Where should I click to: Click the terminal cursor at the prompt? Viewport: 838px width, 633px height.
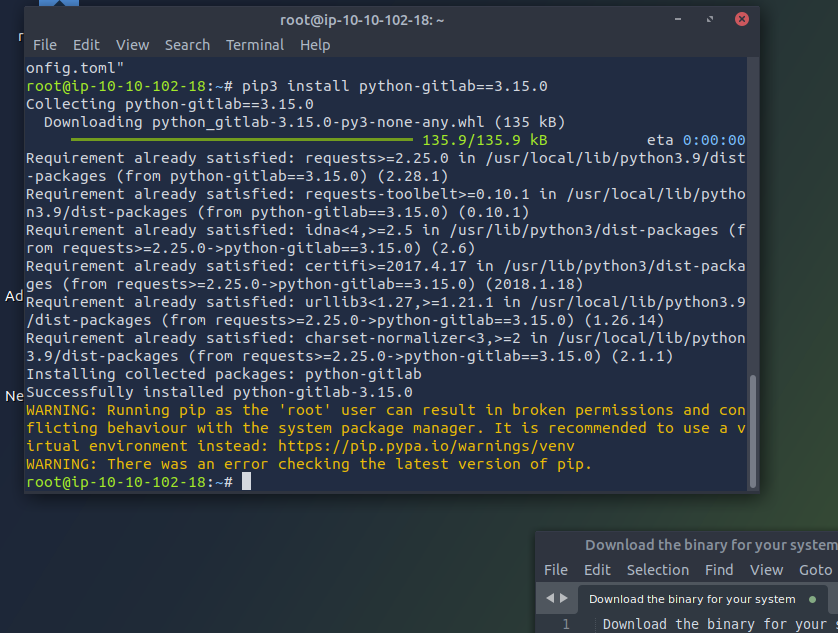click(x=246, y=482)
